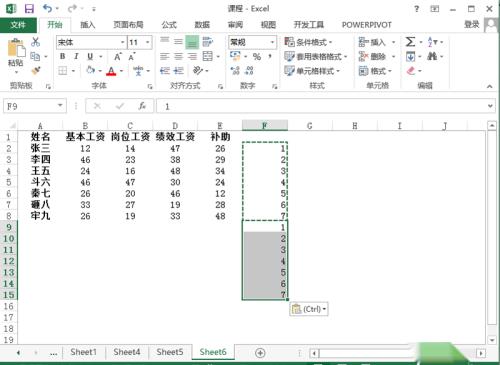Open the font size dropdown
Image resolution: width=500 pixels, height=365 pixels.
coord(147,42)
